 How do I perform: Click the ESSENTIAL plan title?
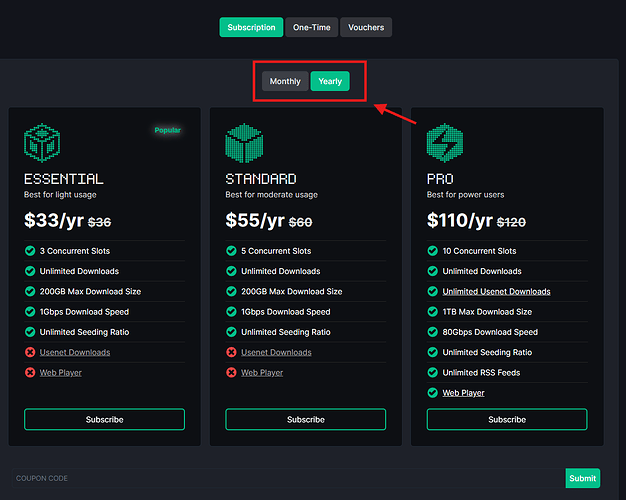coord(64,179)
